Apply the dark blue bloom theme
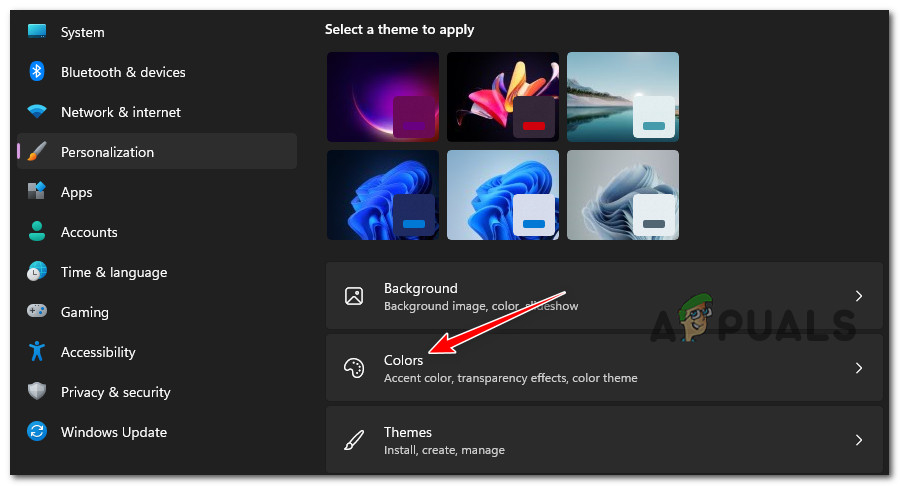This screenshot has width=900, height=486. point(383,195)
